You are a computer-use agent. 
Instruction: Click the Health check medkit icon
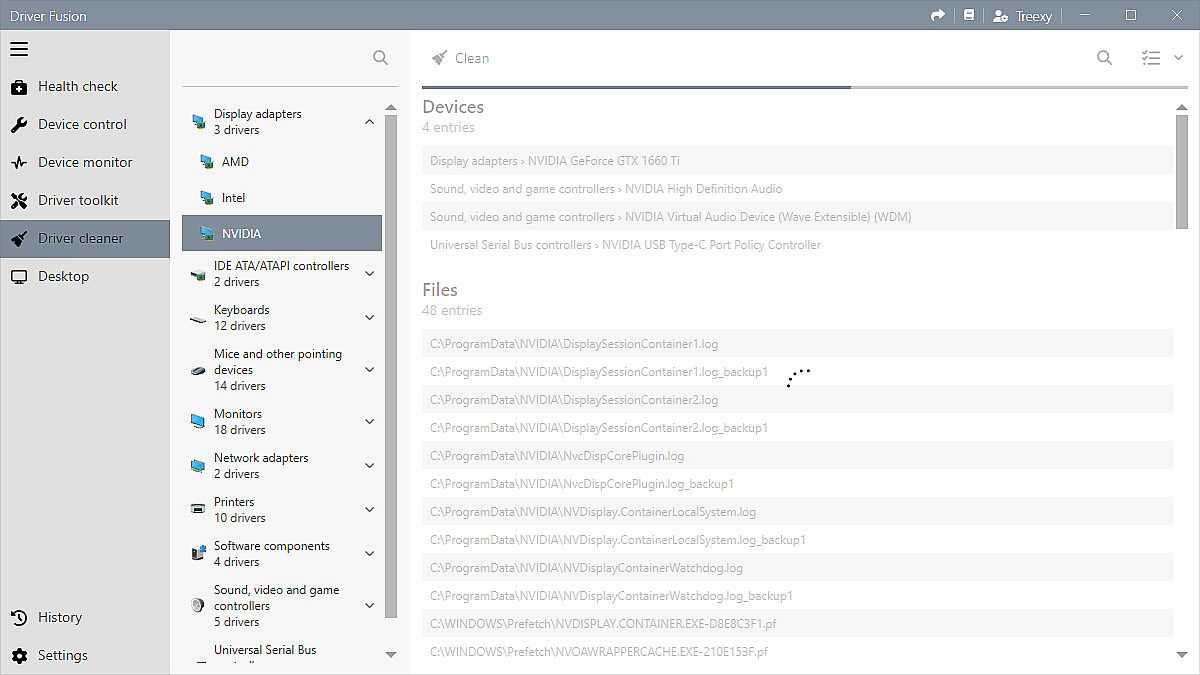(x=19, y=87)
